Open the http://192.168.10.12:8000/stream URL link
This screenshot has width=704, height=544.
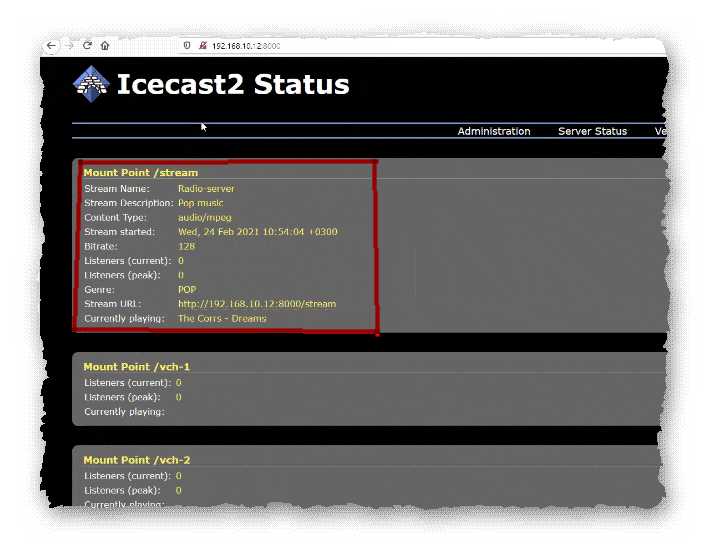click(257, 304)
